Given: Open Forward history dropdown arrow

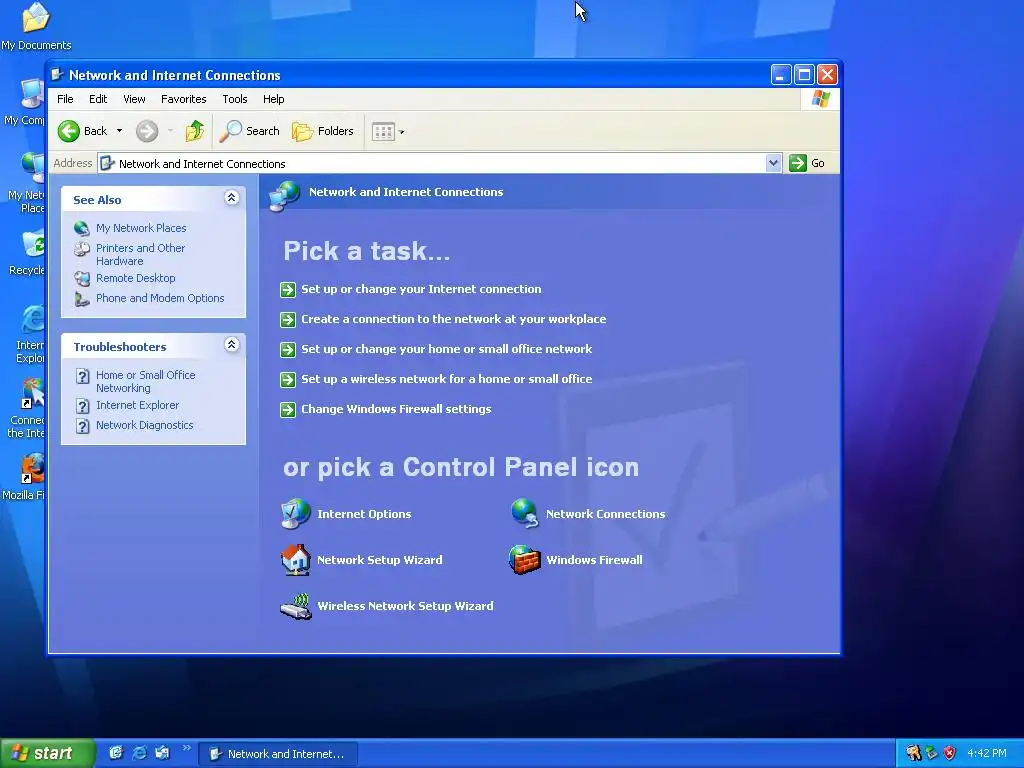Looking at the screenshot, I should click(170, 131).
